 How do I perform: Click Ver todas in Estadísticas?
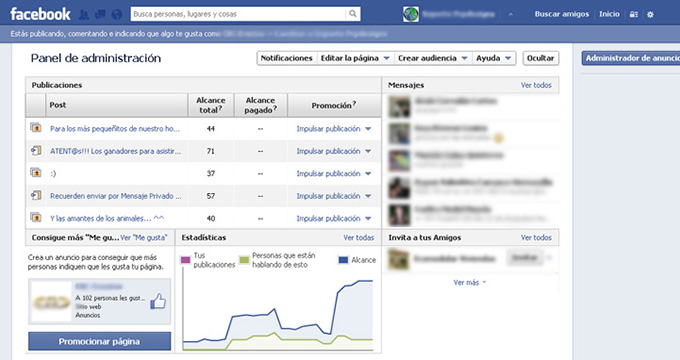tap(359, 238)
